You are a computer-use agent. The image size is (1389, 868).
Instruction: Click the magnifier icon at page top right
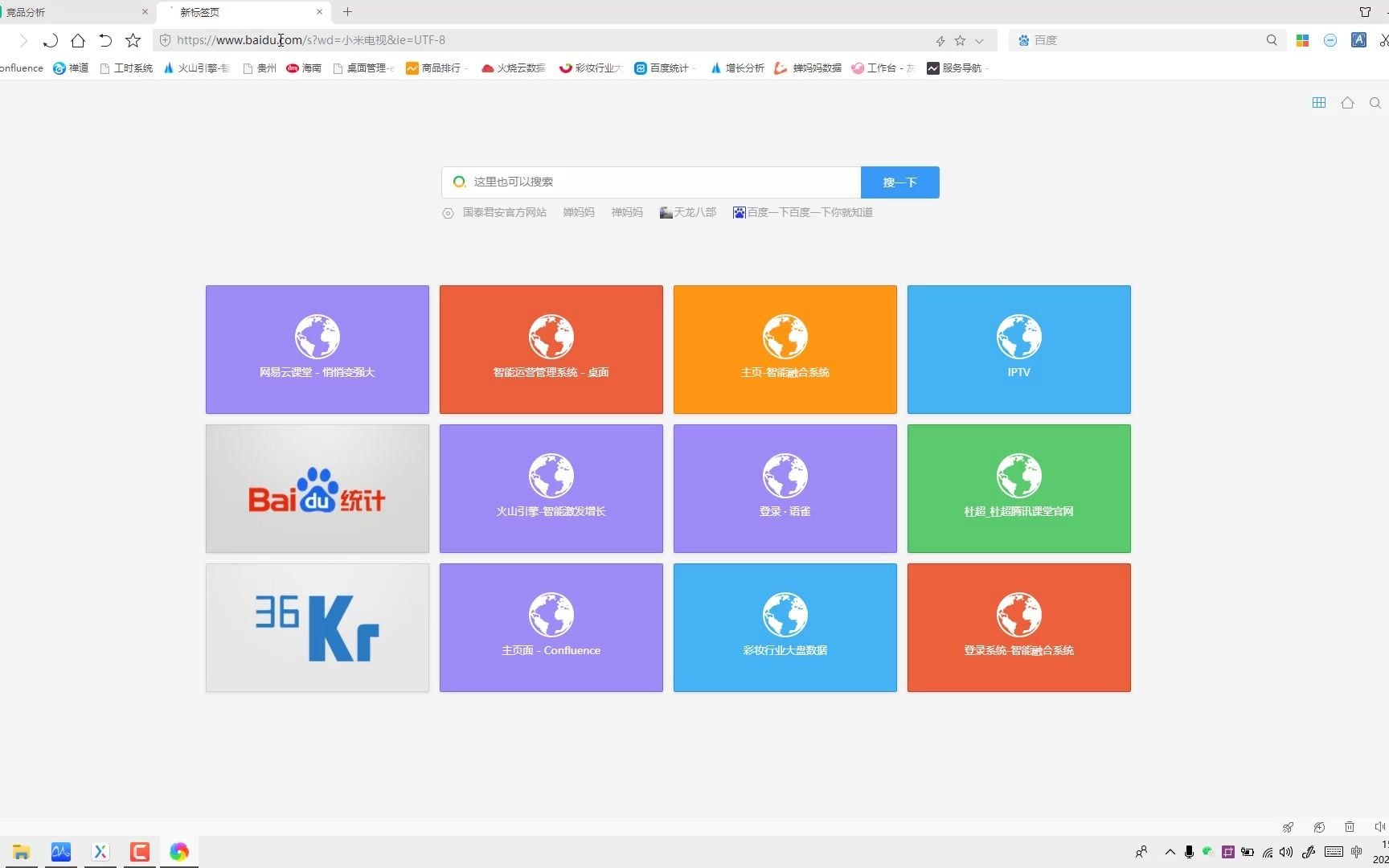[1375, 103]
